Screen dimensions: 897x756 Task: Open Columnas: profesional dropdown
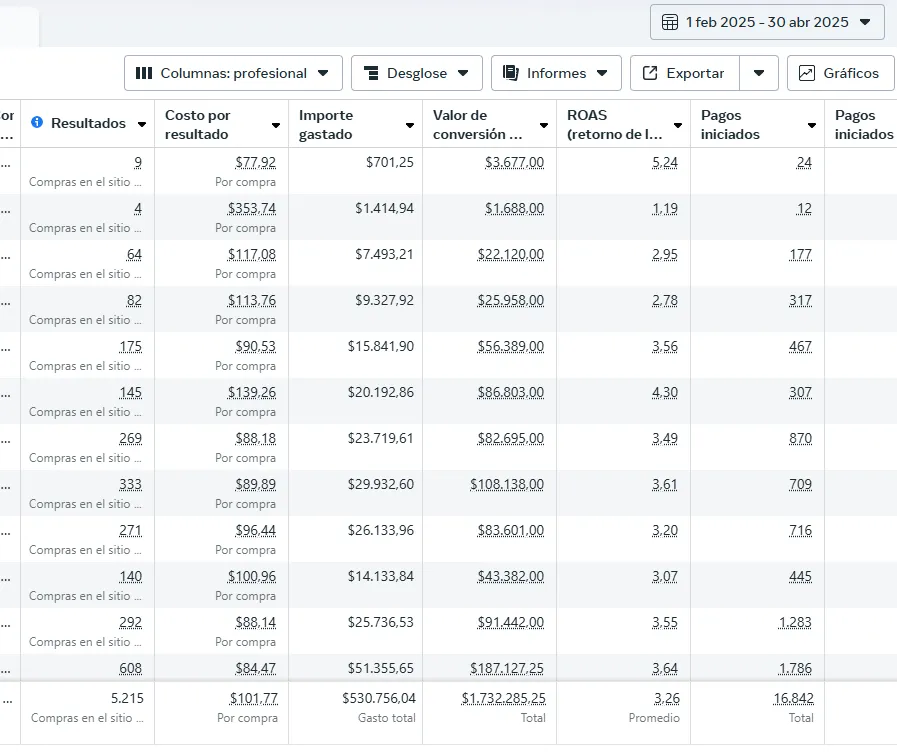point(233,73)
